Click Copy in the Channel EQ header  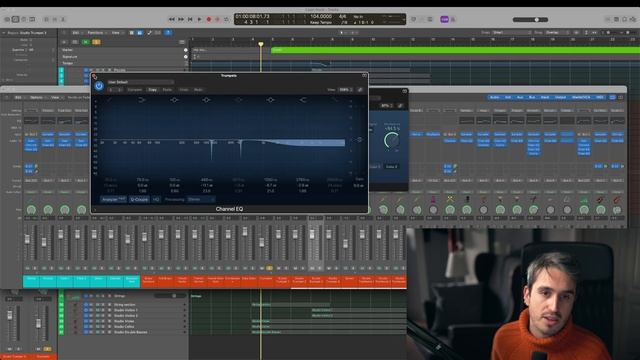pos(153,89)
